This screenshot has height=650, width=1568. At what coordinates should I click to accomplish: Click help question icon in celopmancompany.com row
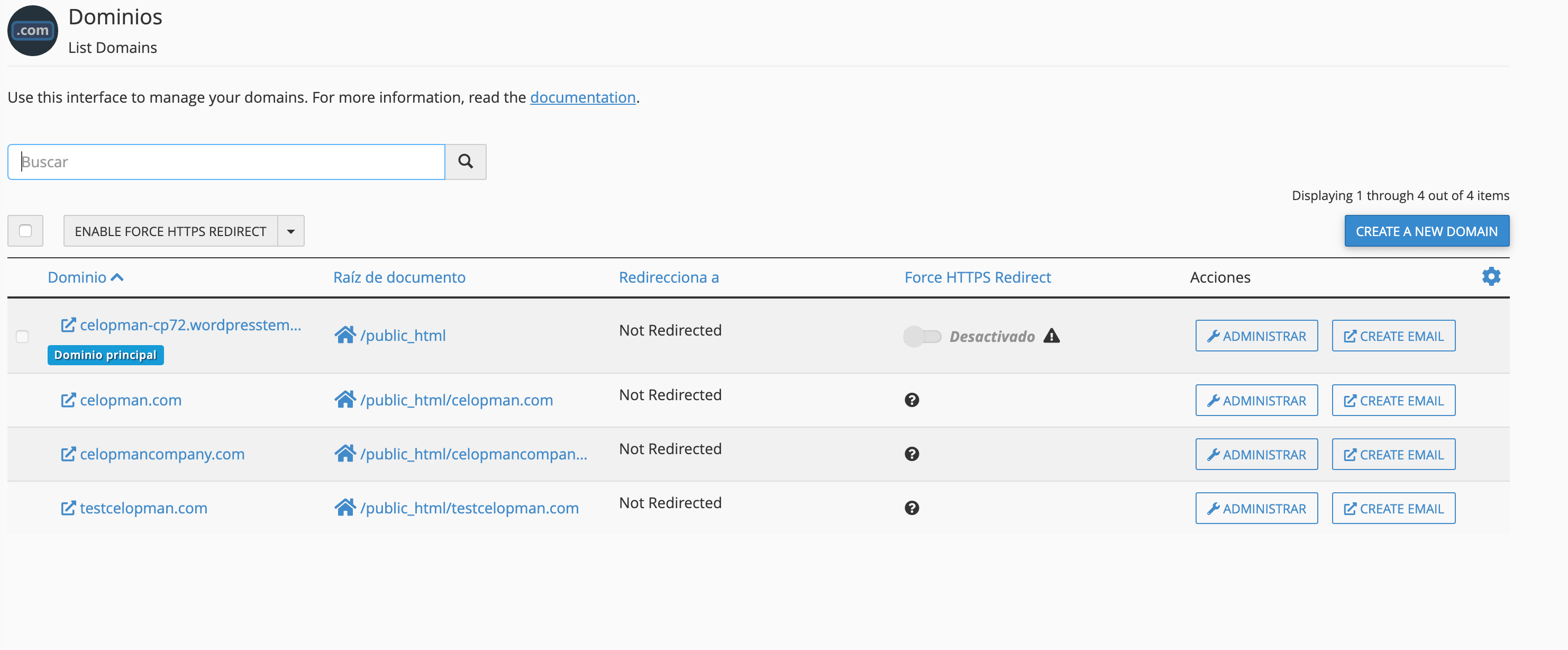click(x=912, y=454)
